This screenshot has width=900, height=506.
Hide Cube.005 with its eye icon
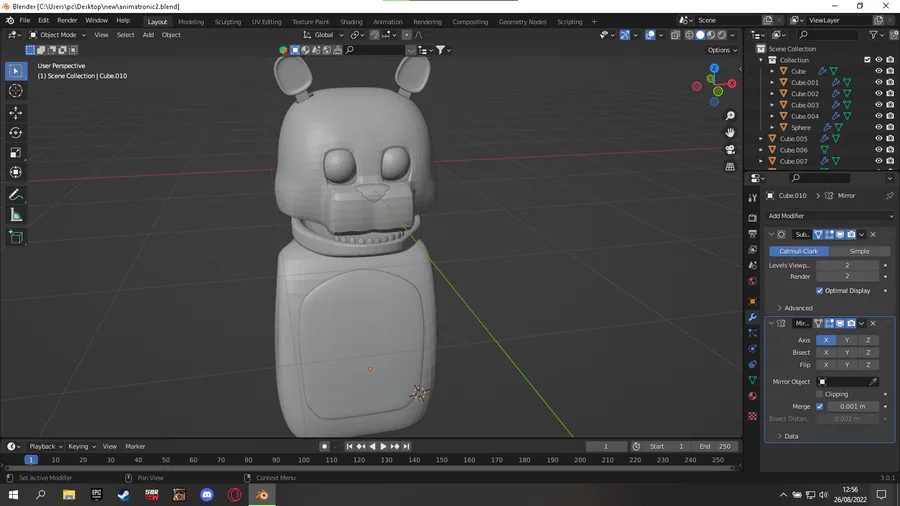click(878, 138)
